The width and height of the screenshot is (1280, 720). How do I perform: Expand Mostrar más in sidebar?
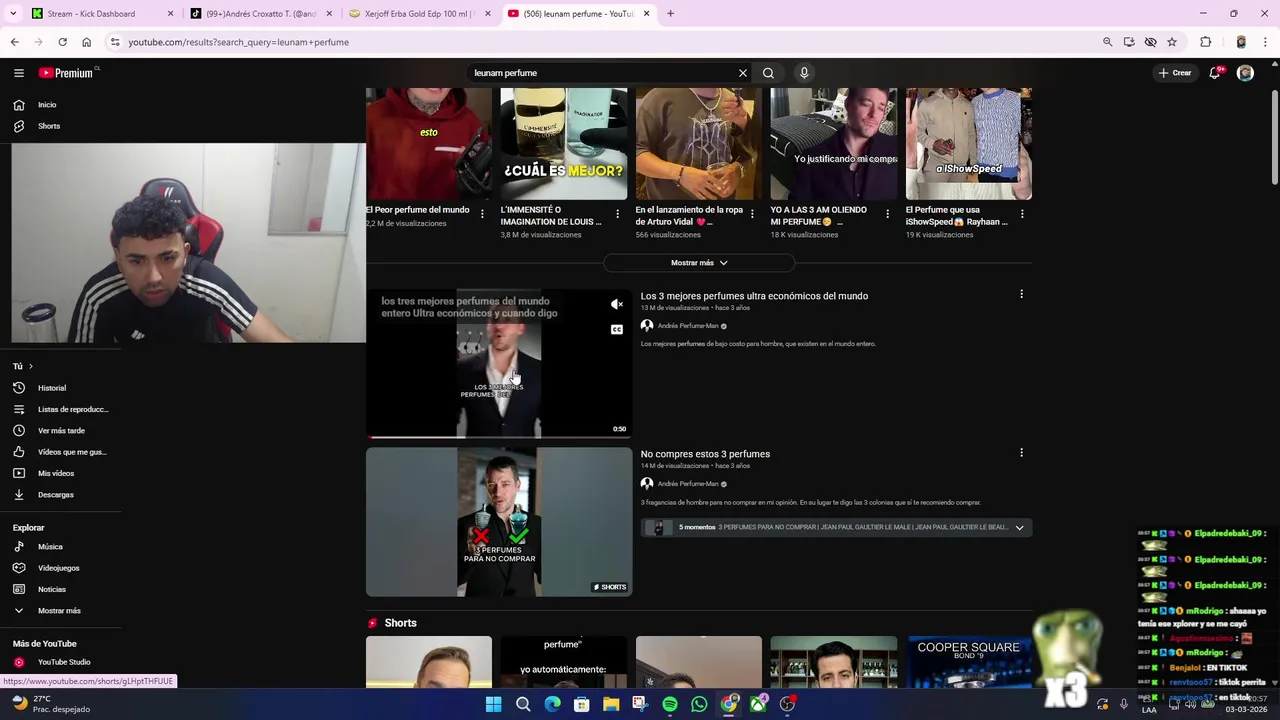pyautogui.click(x=61, y=611)
